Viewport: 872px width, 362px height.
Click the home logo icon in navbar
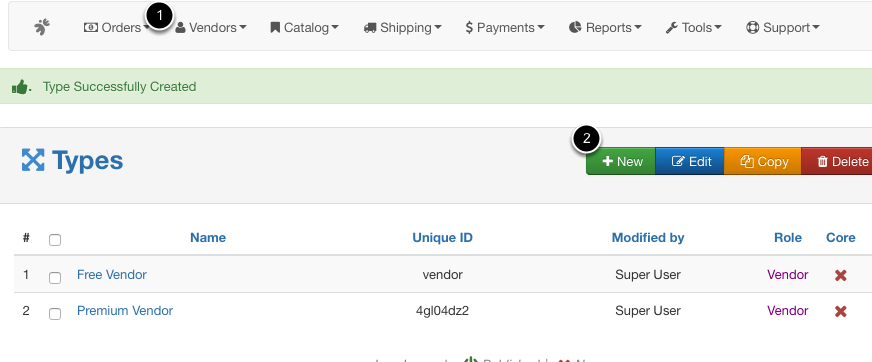42,27
